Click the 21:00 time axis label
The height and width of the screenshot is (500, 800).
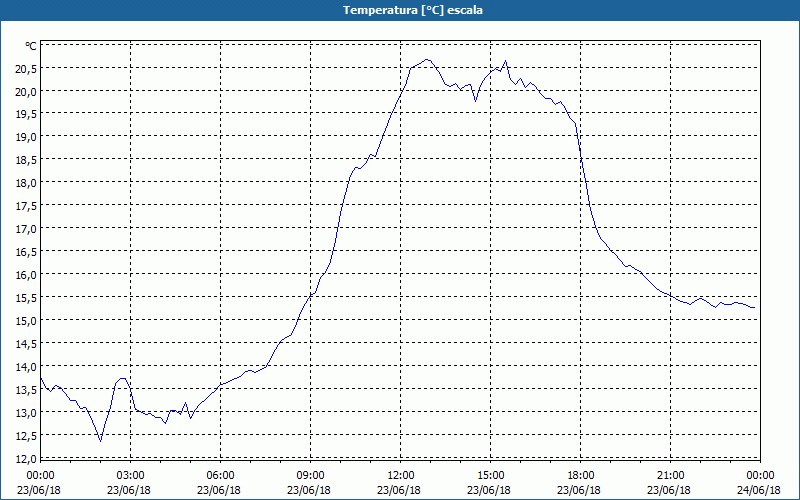click(670, 476)
